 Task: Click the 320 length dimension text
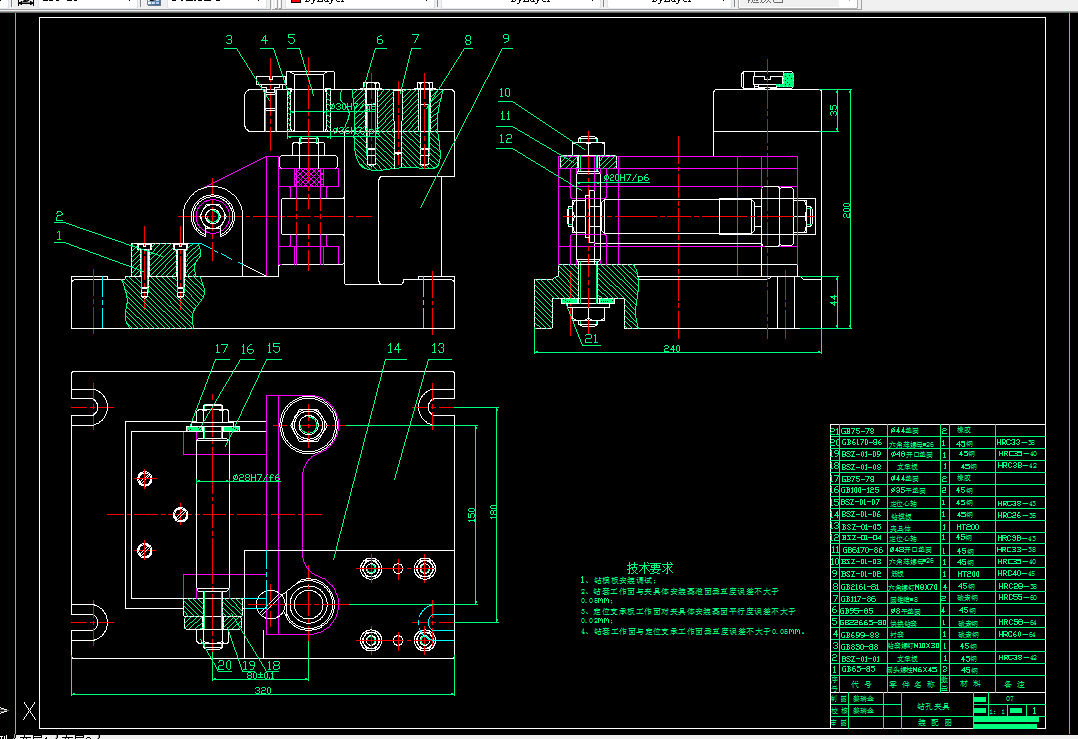(263, 690)
